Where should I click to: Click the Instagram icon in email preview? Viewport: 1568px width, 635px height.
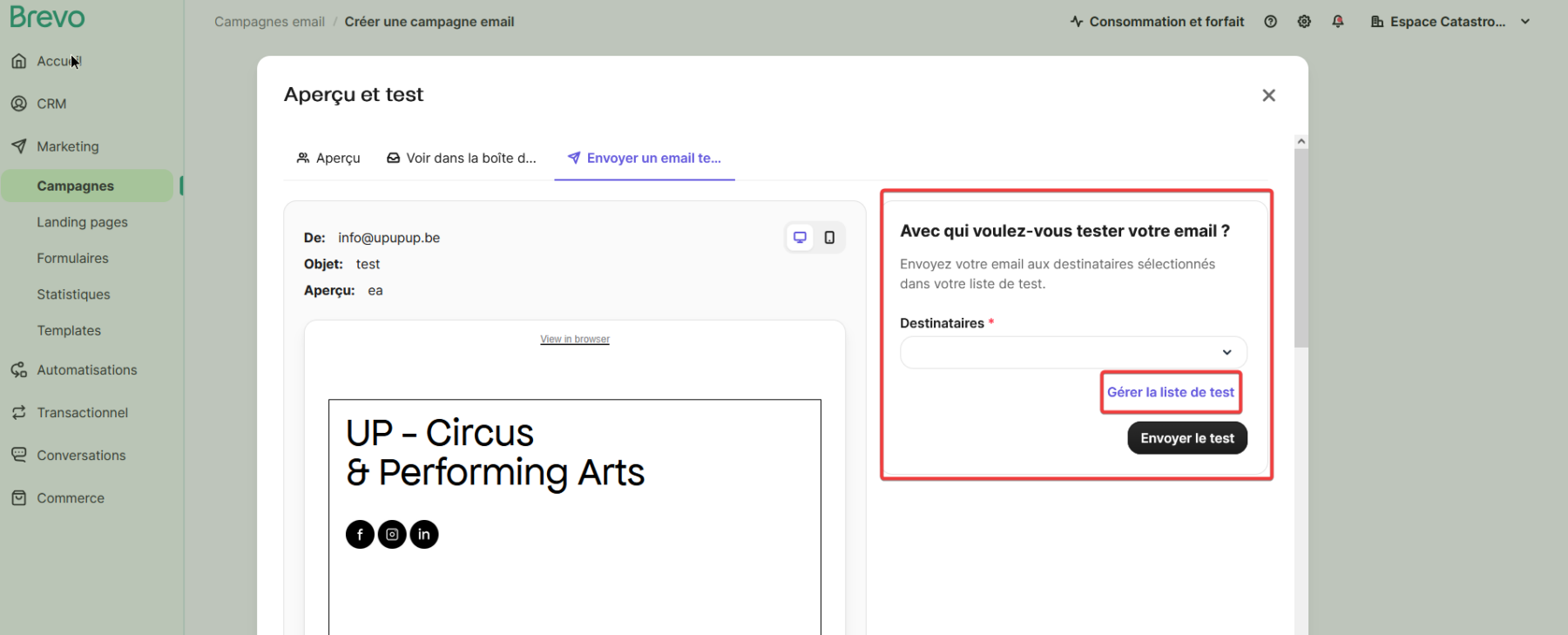coord(392,534)
